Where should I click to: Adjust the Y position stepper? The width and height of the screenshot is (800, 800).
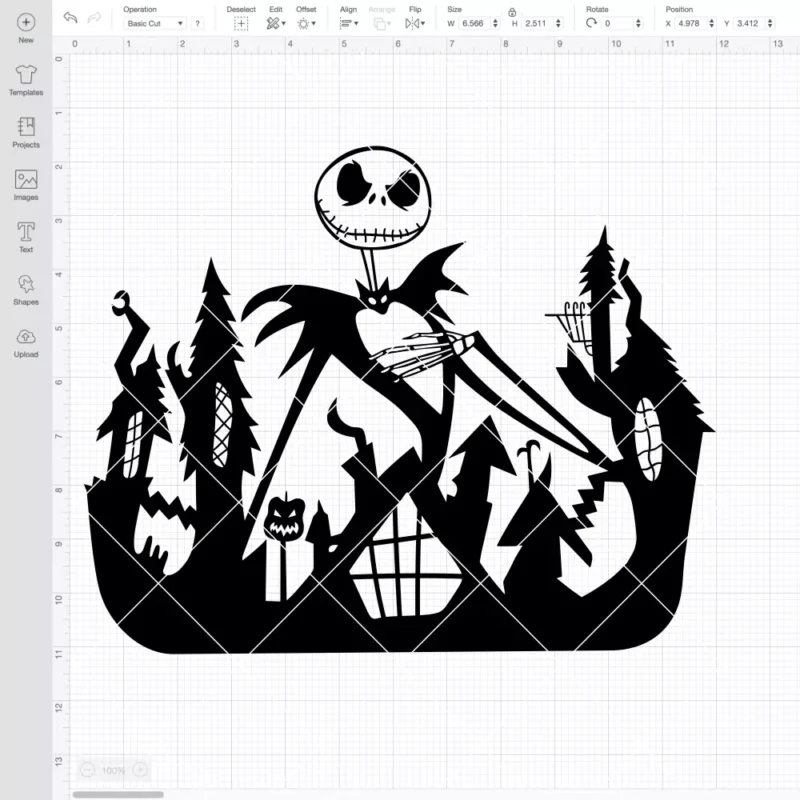pyautogui.click(x=770, y=23)
